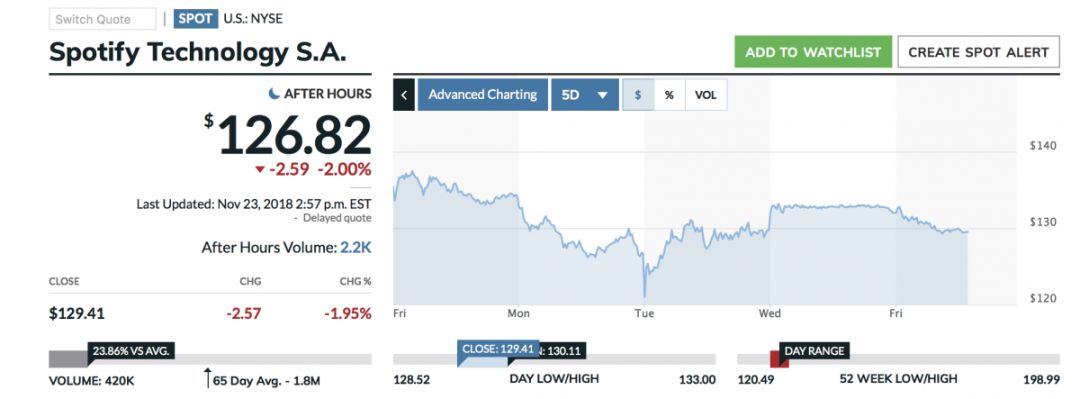Screen dimensions: 1080x399
Task: Click the SPOT ticker tag
Action: [196, 19]
